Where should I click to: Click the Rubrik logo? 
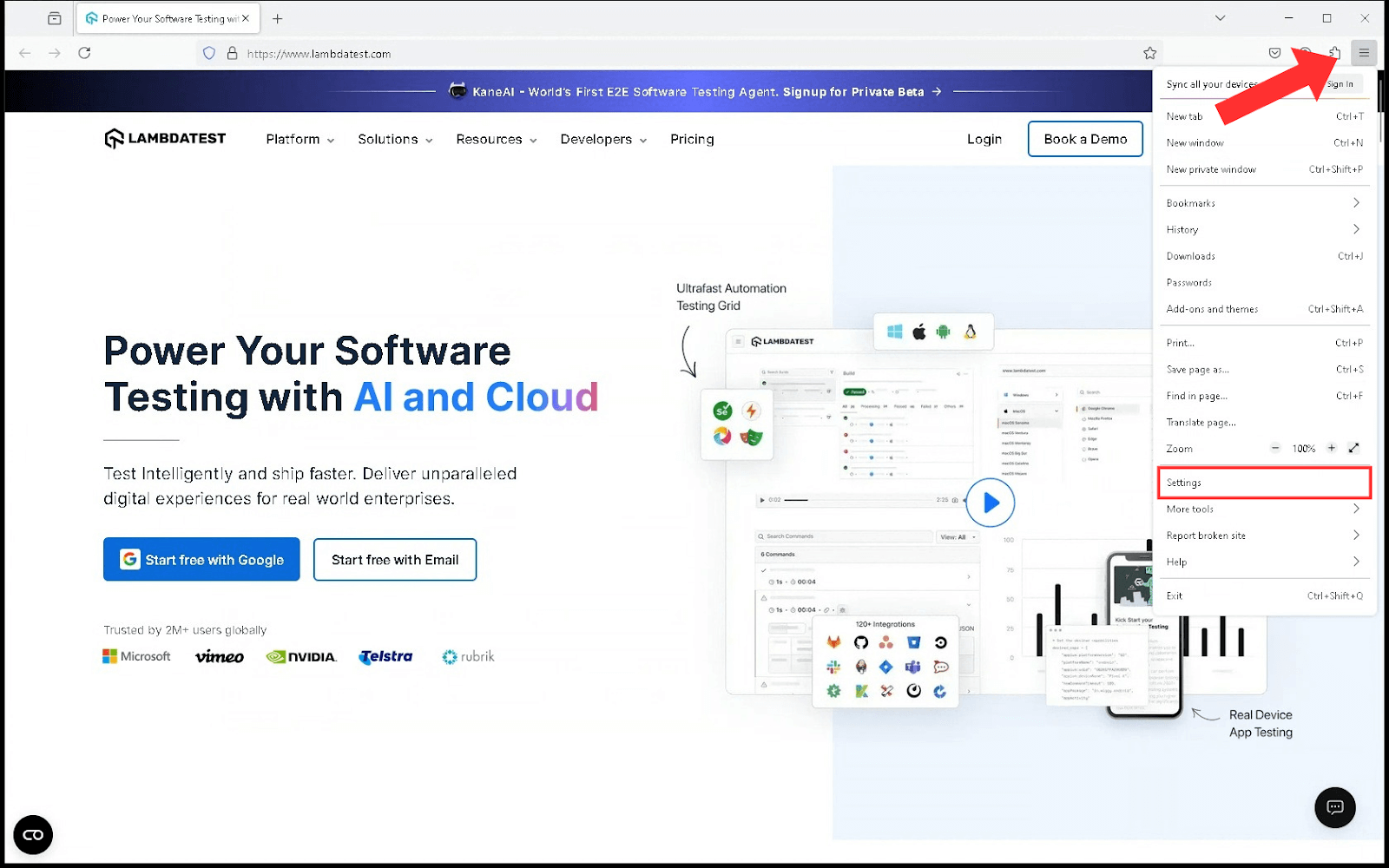click(x=468, y=656)
